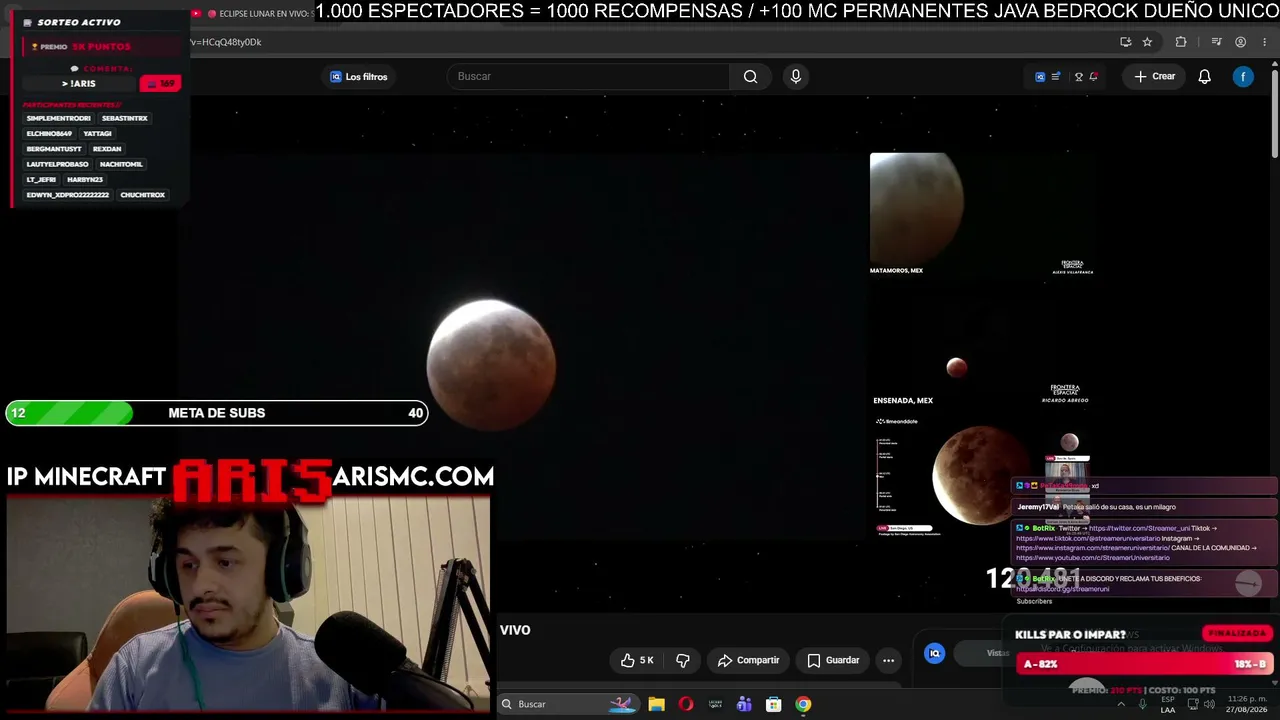
Task: Click the Los filtros button
Action: tap(359, 77)
